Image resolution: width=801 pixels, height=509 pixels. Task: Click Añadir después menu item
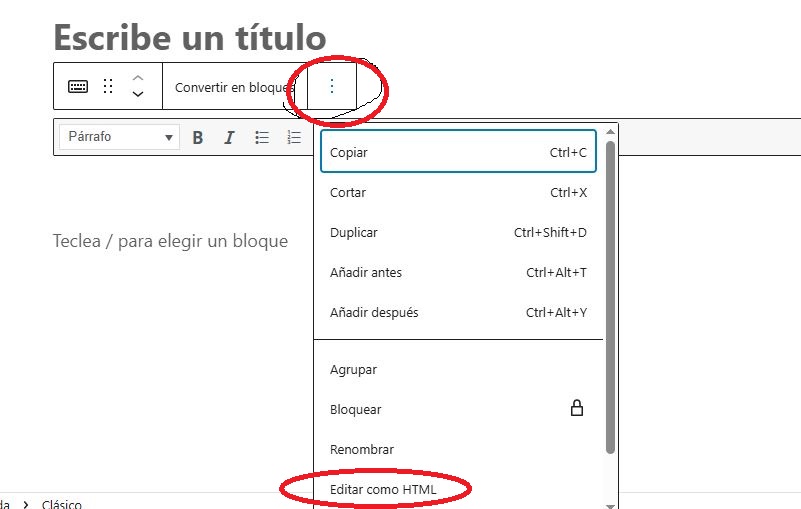coord(458,312)
